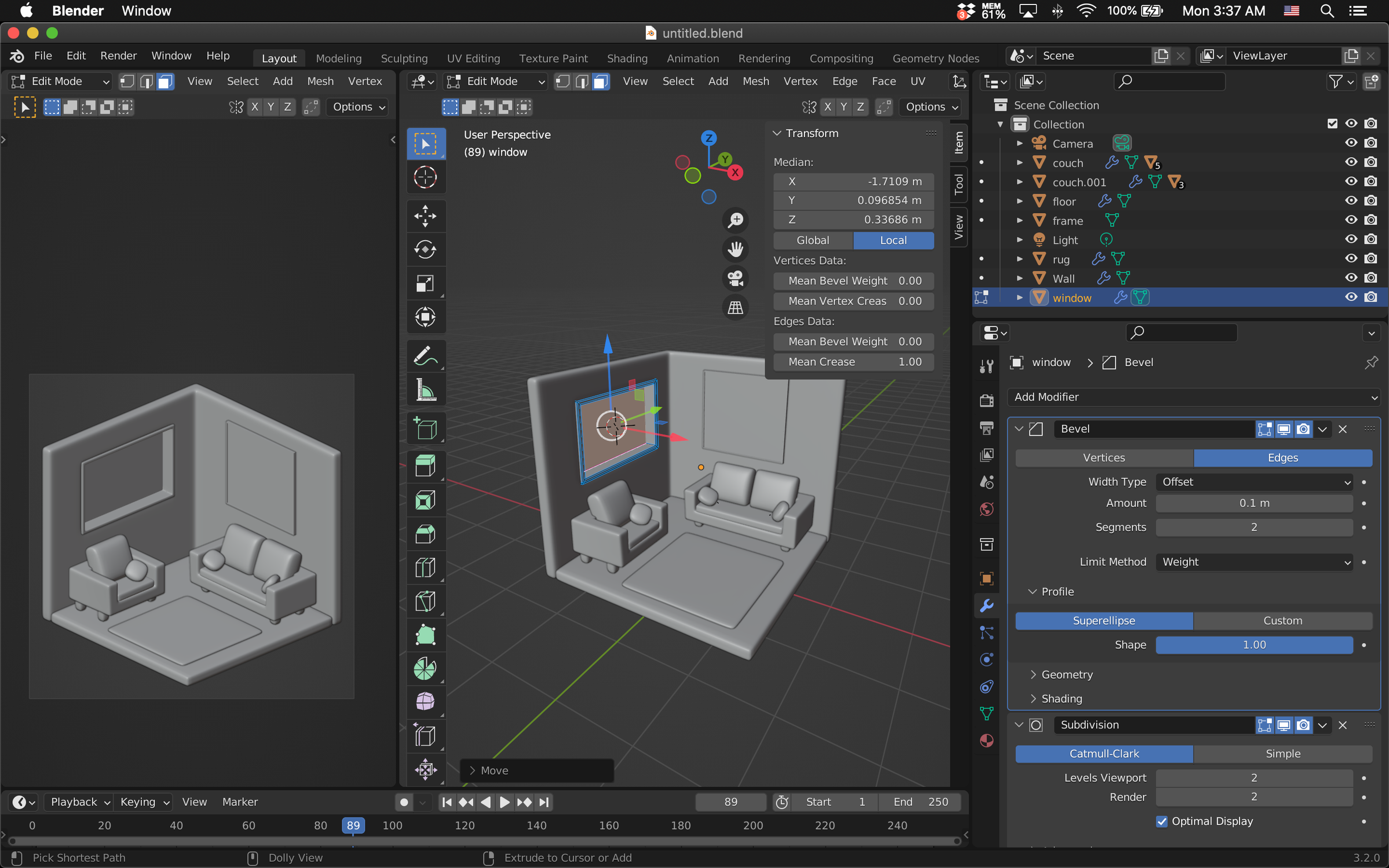The image size is (1389, 868).
Task: Toggle Optimal Display checkbox
Action: (1161, 821)
